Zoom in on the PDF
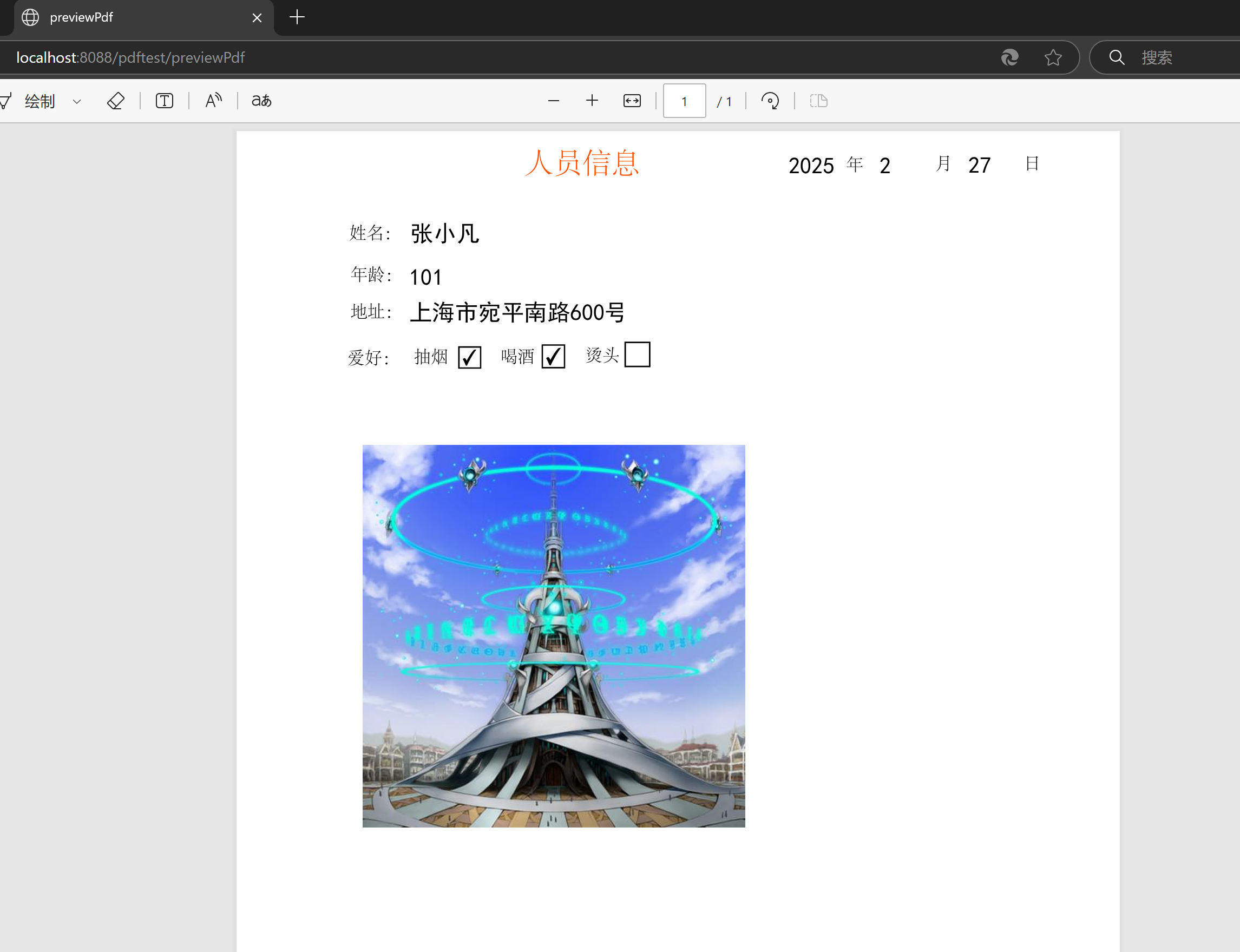This screenshot has width=1240, height=952. (591, 100)
